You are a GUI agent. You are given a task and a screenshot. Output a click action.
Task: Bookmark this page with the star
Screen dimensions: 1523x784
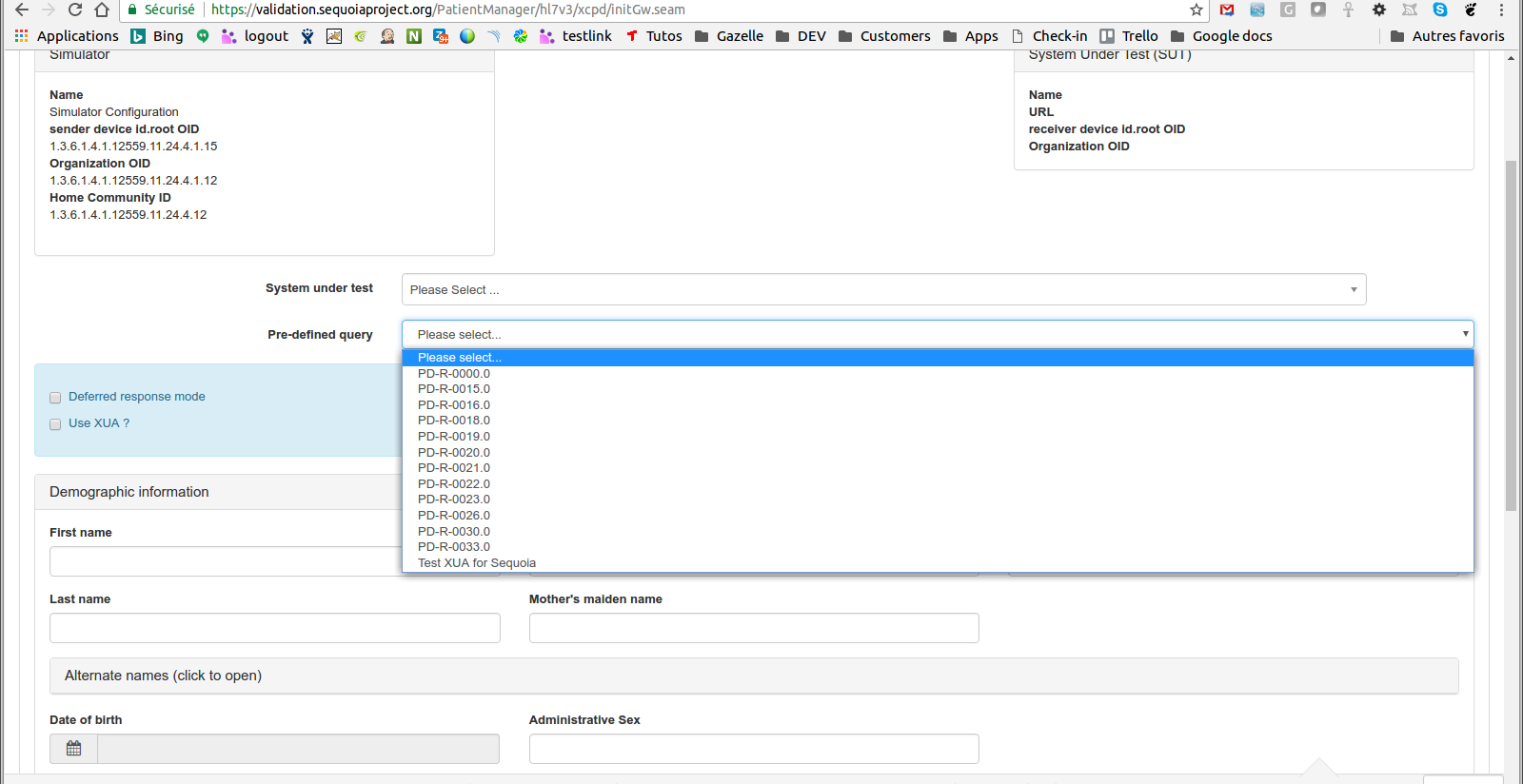[1197, 10]
